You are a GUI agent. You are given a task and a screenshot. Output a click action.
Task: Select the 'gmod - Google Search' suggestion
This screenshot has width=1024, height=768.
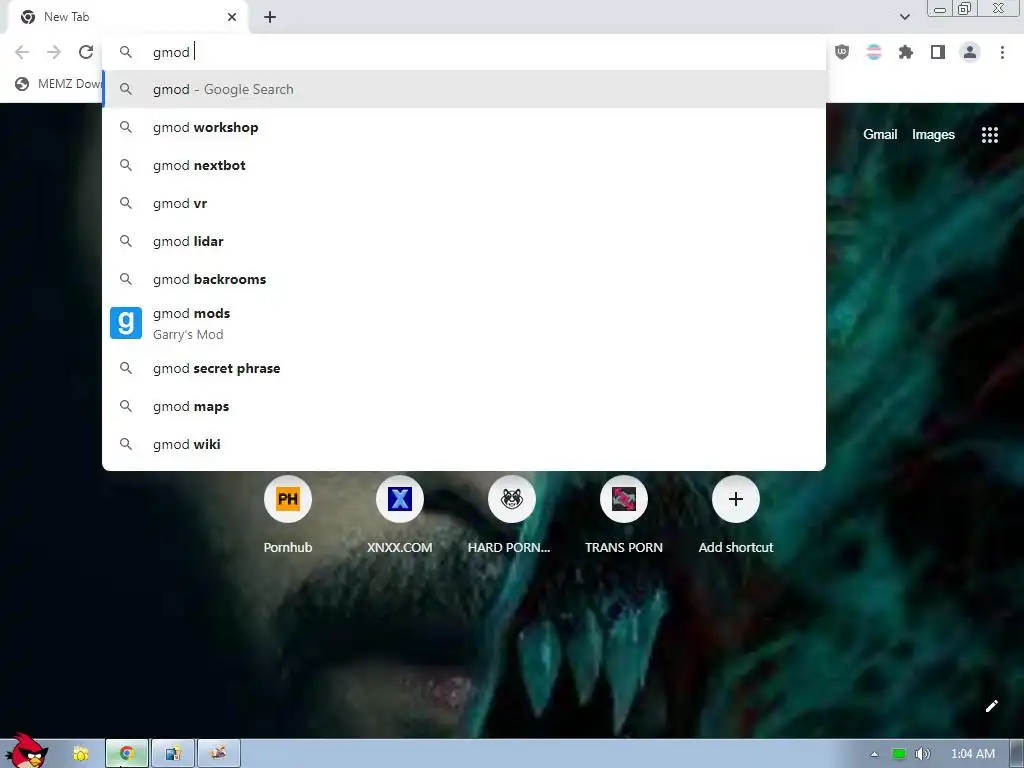[464, 89]
